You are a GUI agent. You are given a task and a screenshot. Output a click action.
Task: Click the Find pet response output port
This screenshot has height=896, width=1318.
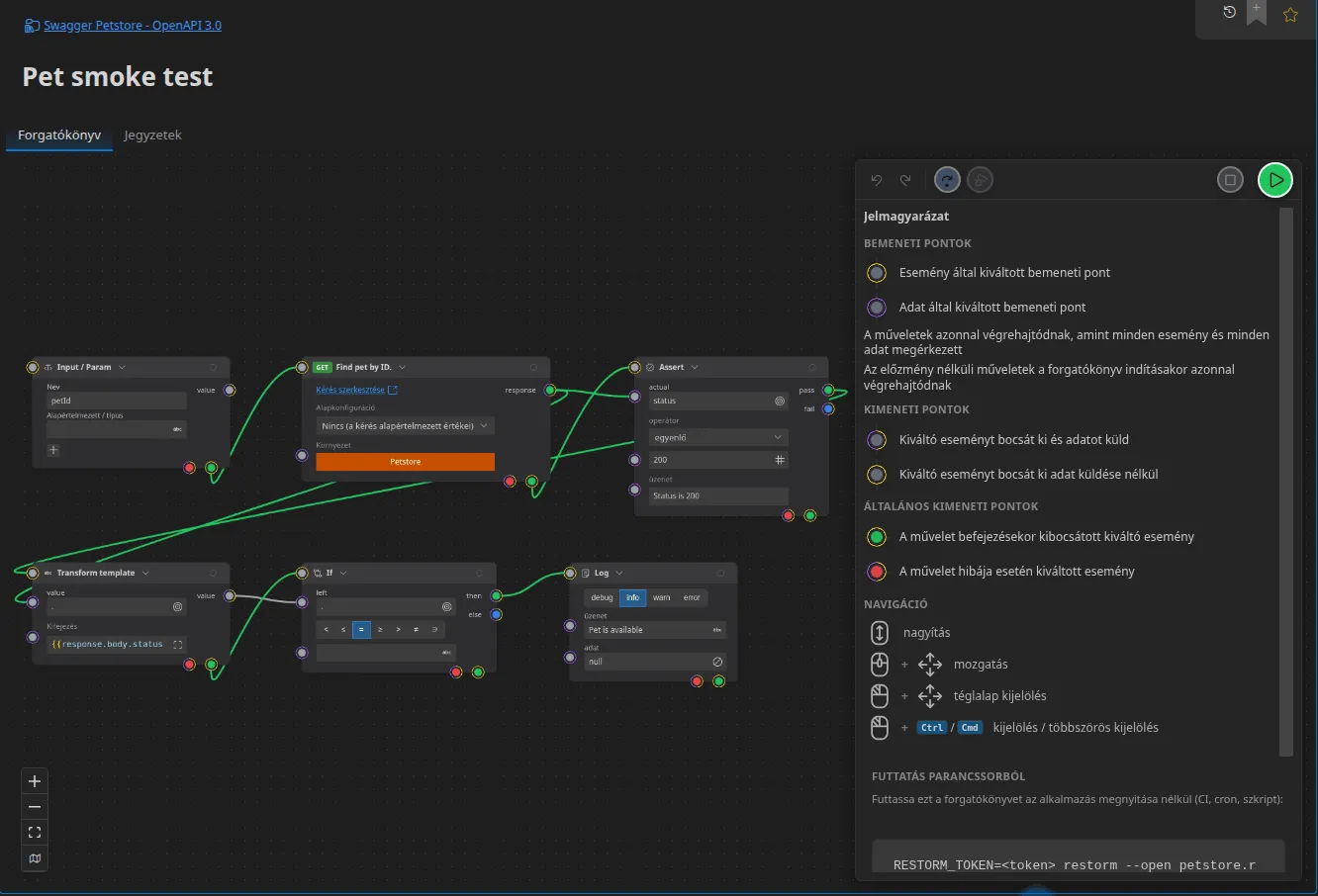tap(550, 390)
